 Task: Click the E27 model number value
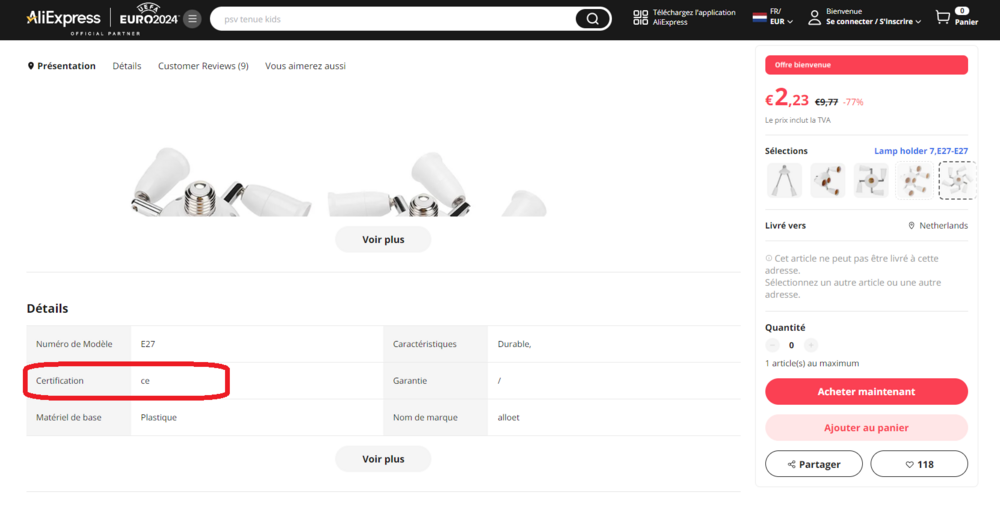[148, 344]
